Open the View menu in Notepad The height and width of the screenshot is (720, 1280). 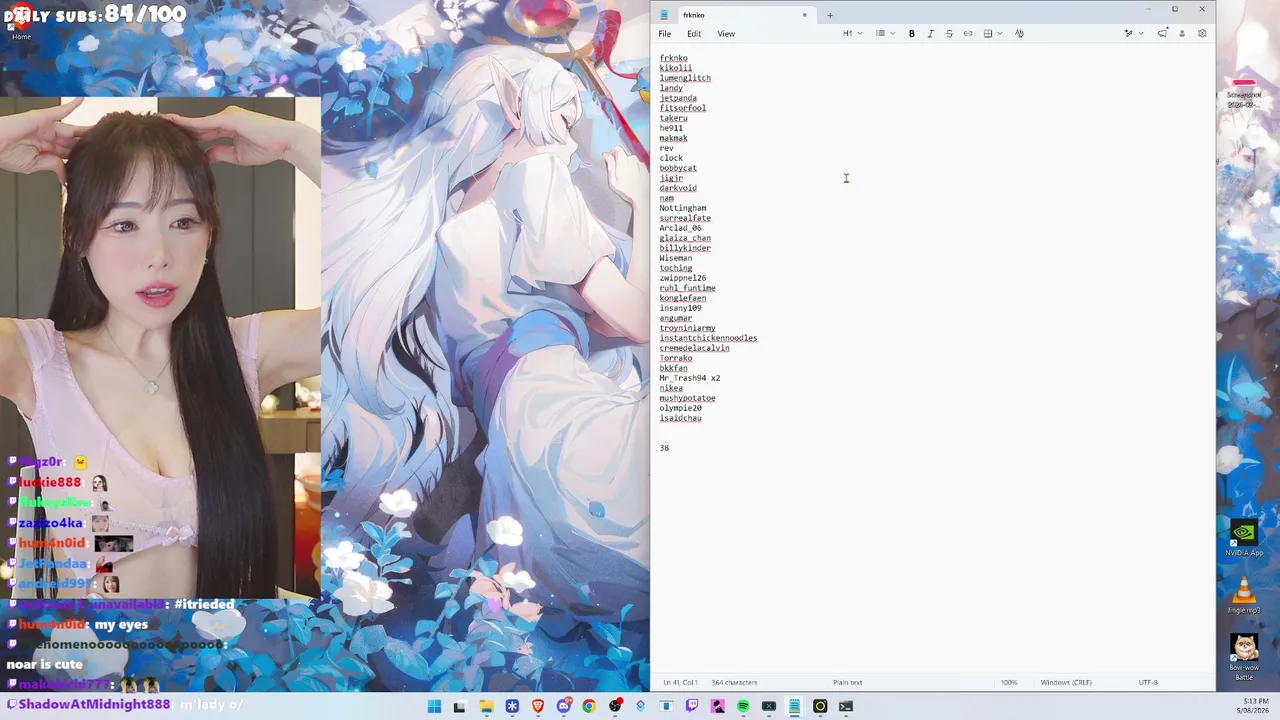(x=726, y=34)
